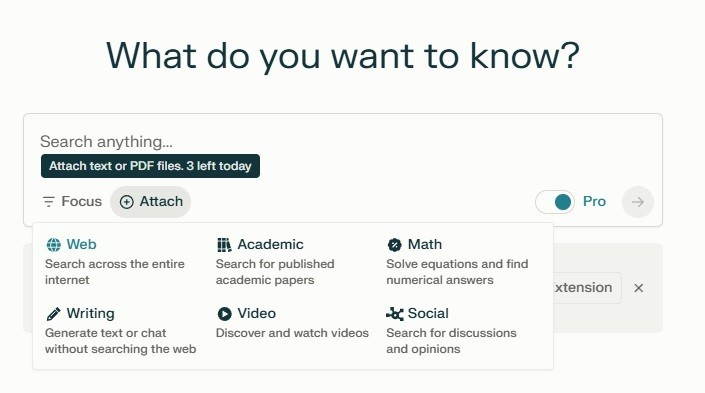Click the Social network icon
Viewport: 705px width, 393px height.
395,314
